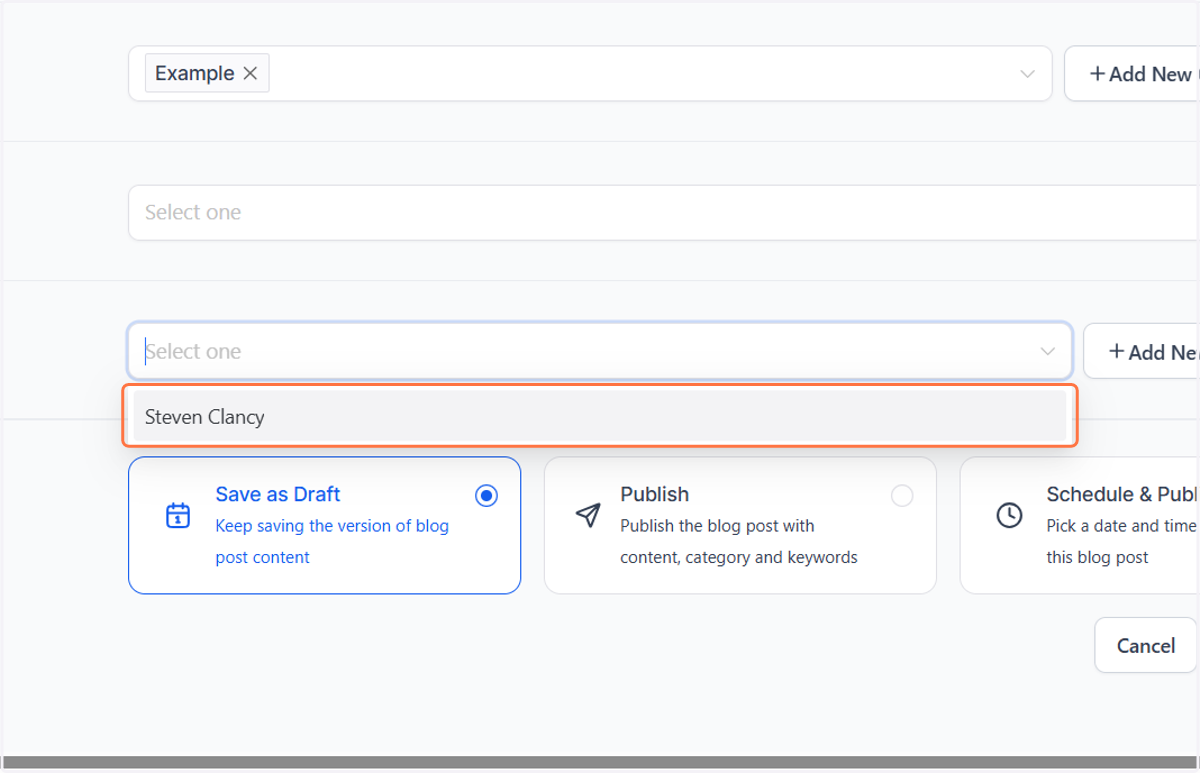
Task: Click the Publish card description text
Action: pos(739,542)
